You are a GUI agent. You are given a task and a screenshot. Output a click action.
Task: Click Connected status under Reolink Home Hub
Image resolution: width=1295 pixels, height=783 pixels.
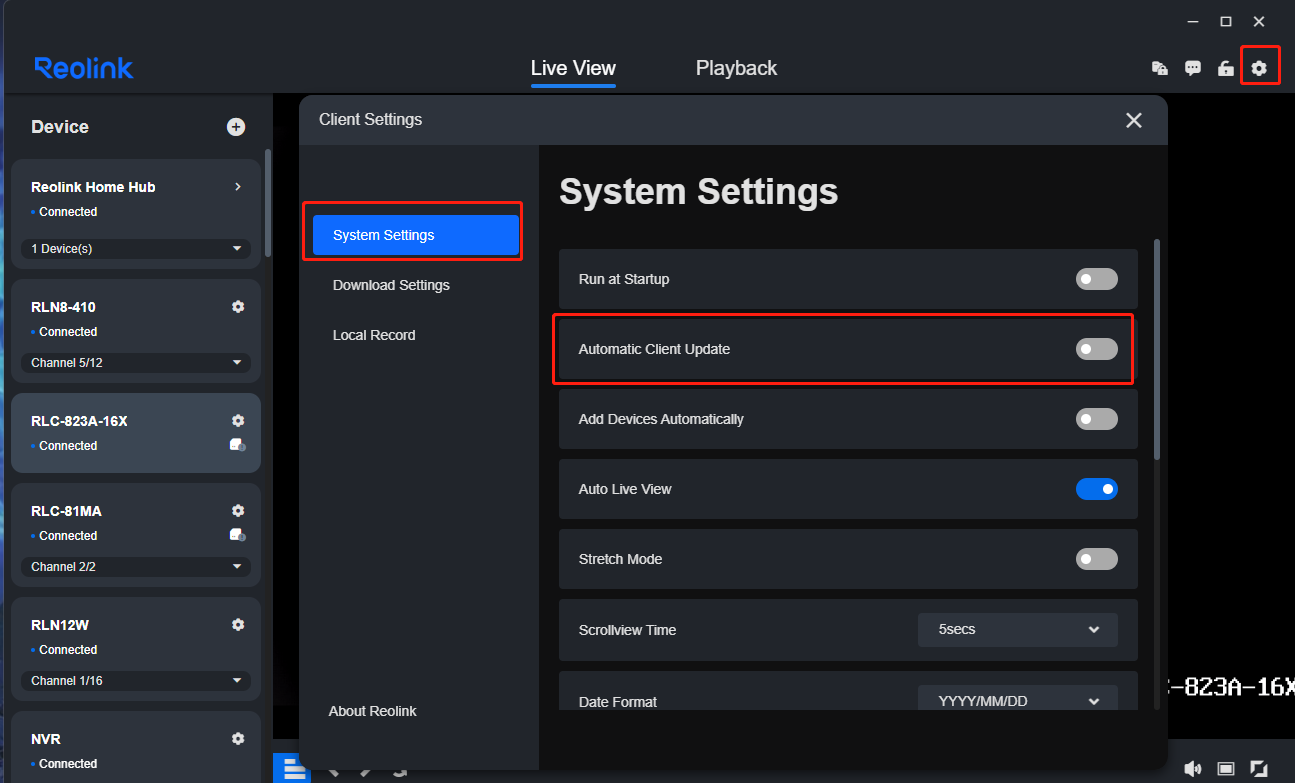pyautogui.click(x=68, y=212)
